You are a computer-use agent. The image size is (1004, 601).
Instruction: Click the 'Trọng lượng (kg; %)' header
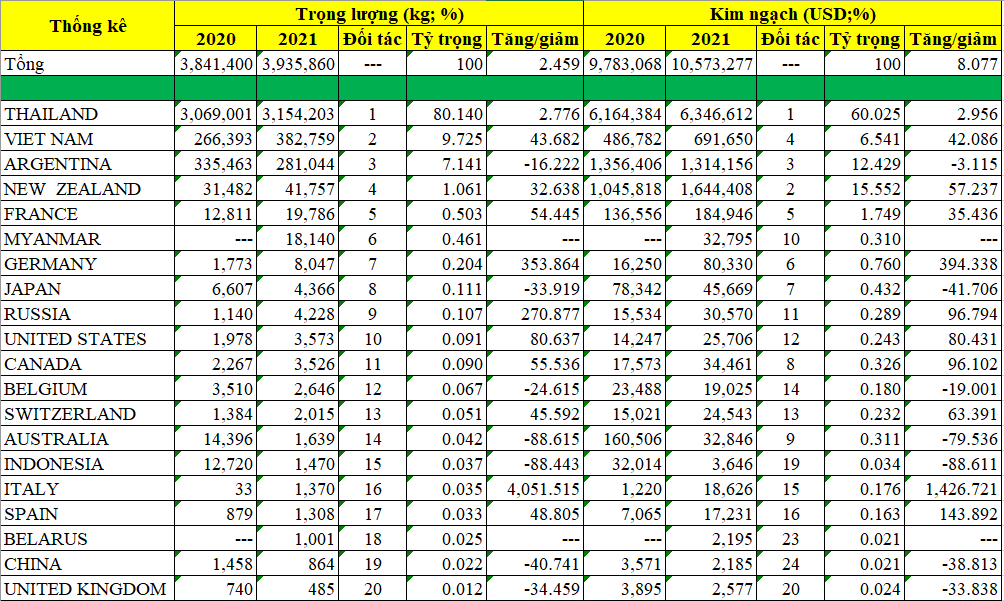379,13
